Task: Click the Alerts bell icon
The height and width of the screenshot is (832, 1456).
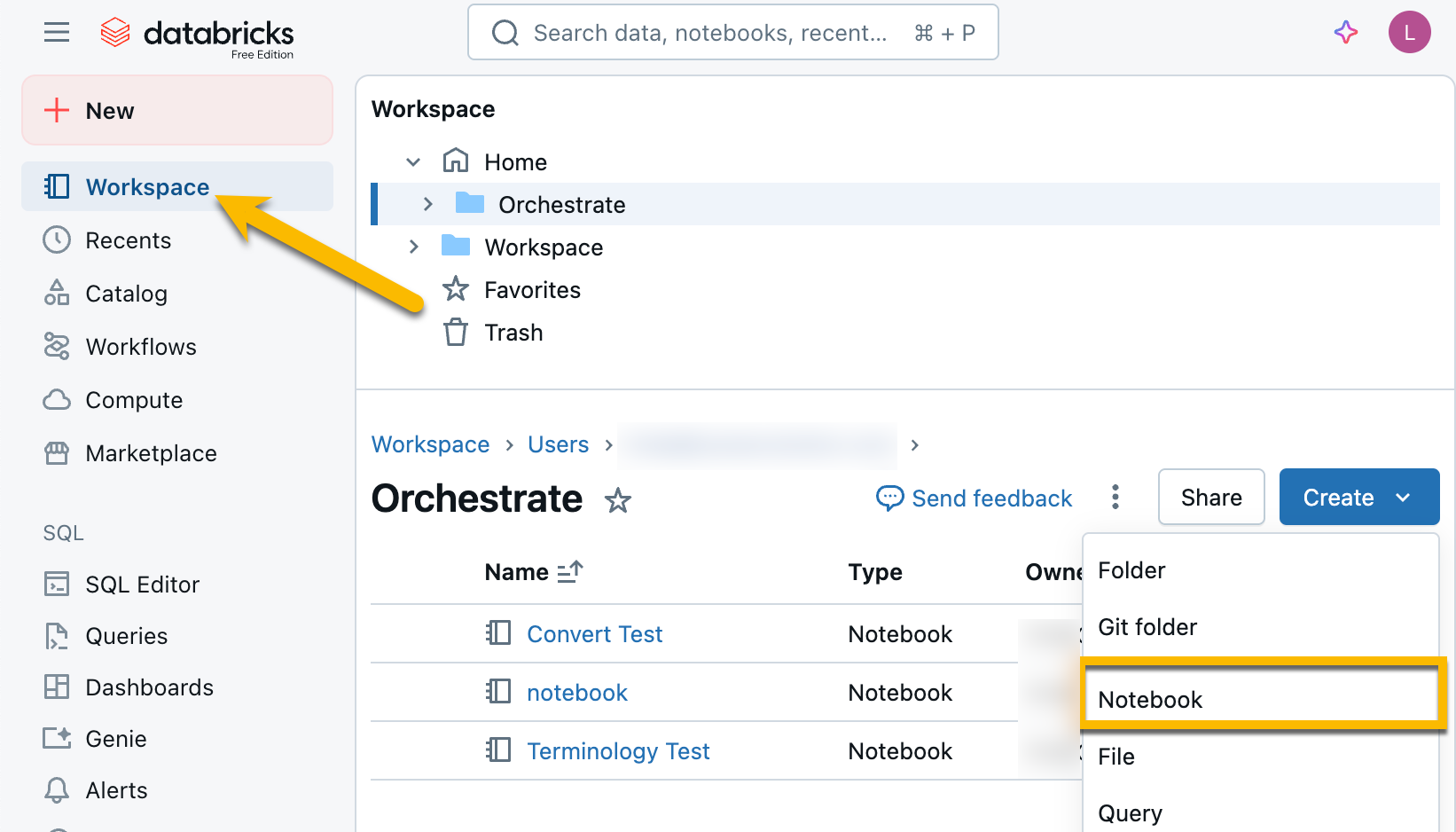Action: click(57, 789)
